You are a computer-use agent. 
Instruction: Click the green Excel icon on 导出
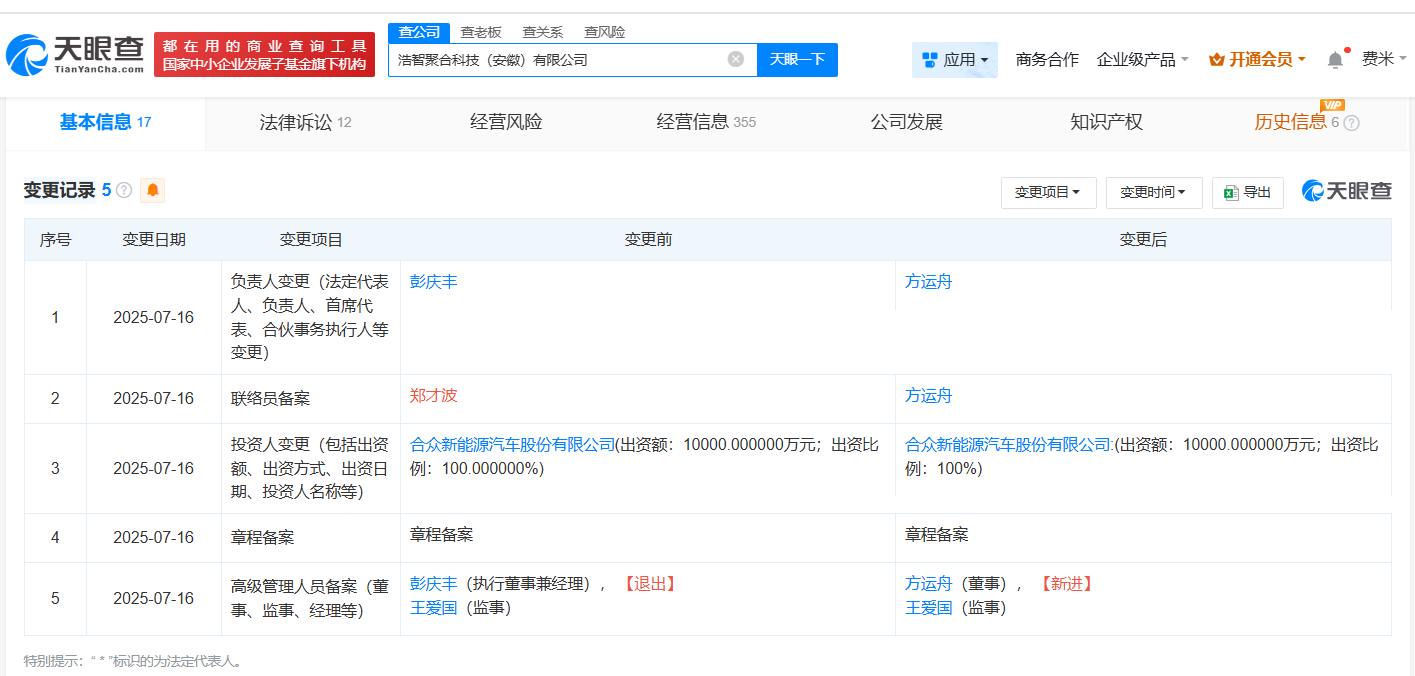1232,192
